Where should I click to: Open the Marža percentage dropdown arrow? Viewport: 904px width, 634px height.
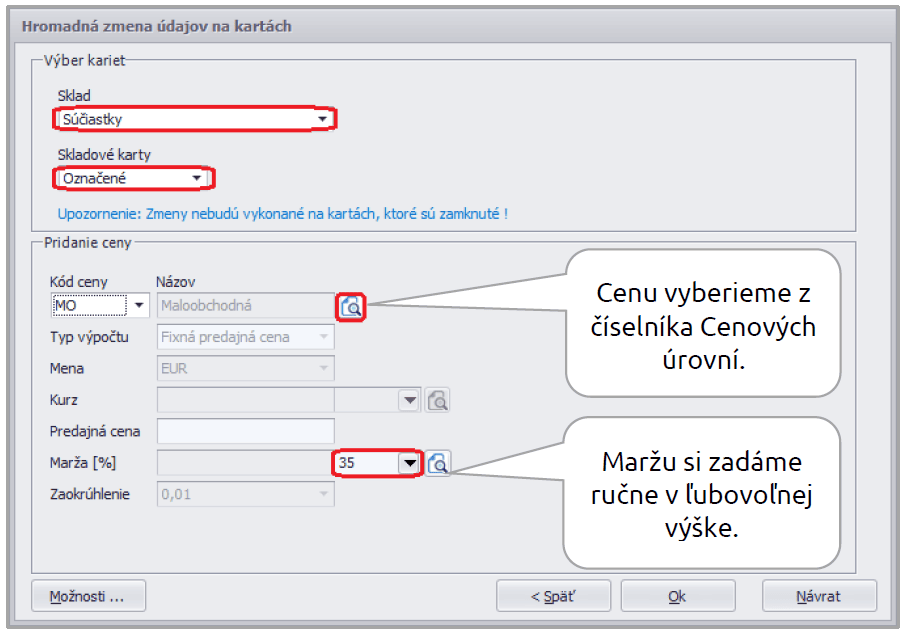(408, 463)
